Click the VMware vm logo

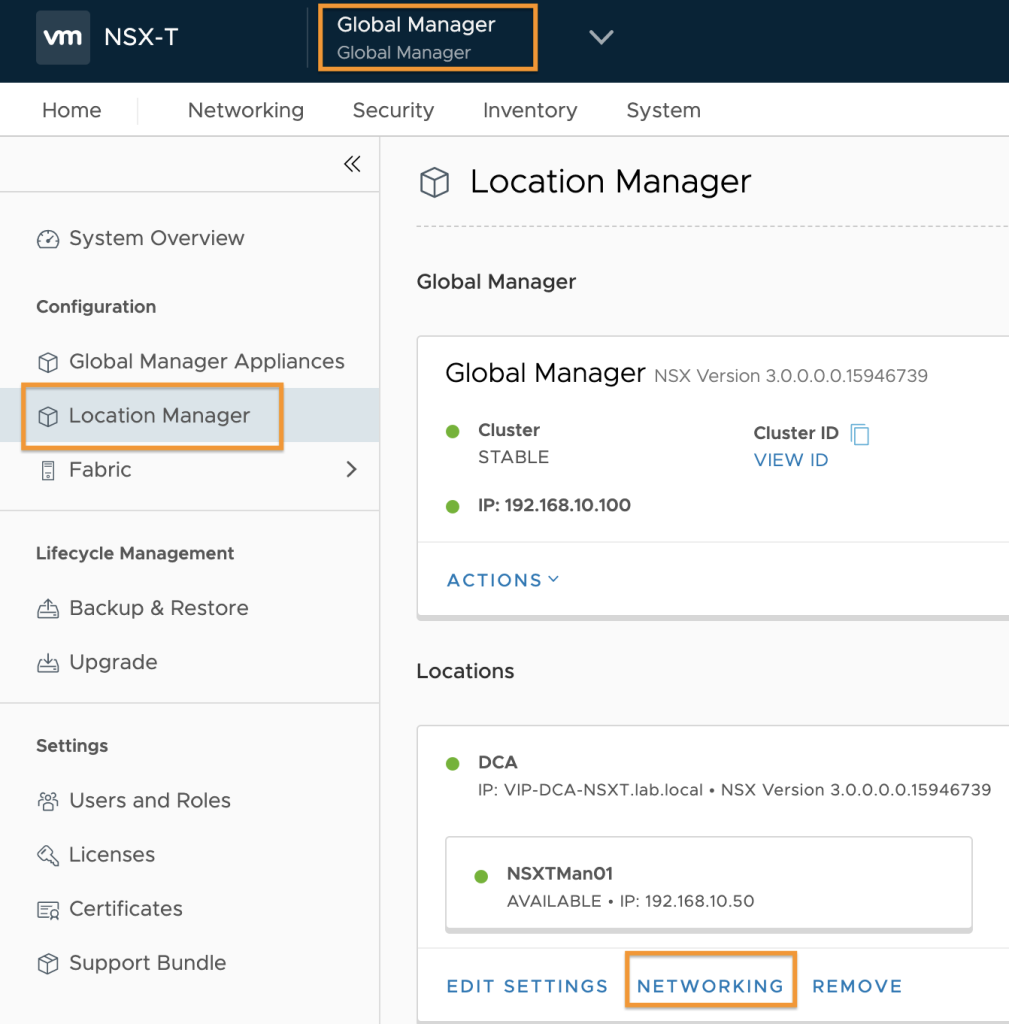pos(63,37)
